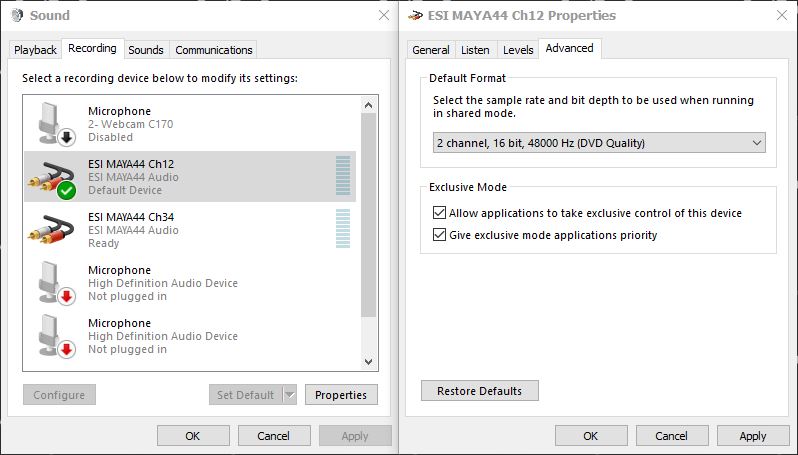This screenshot has height=455, width=798.
Task: Click the Sound window speaker title icon
Action: (16, 16)
